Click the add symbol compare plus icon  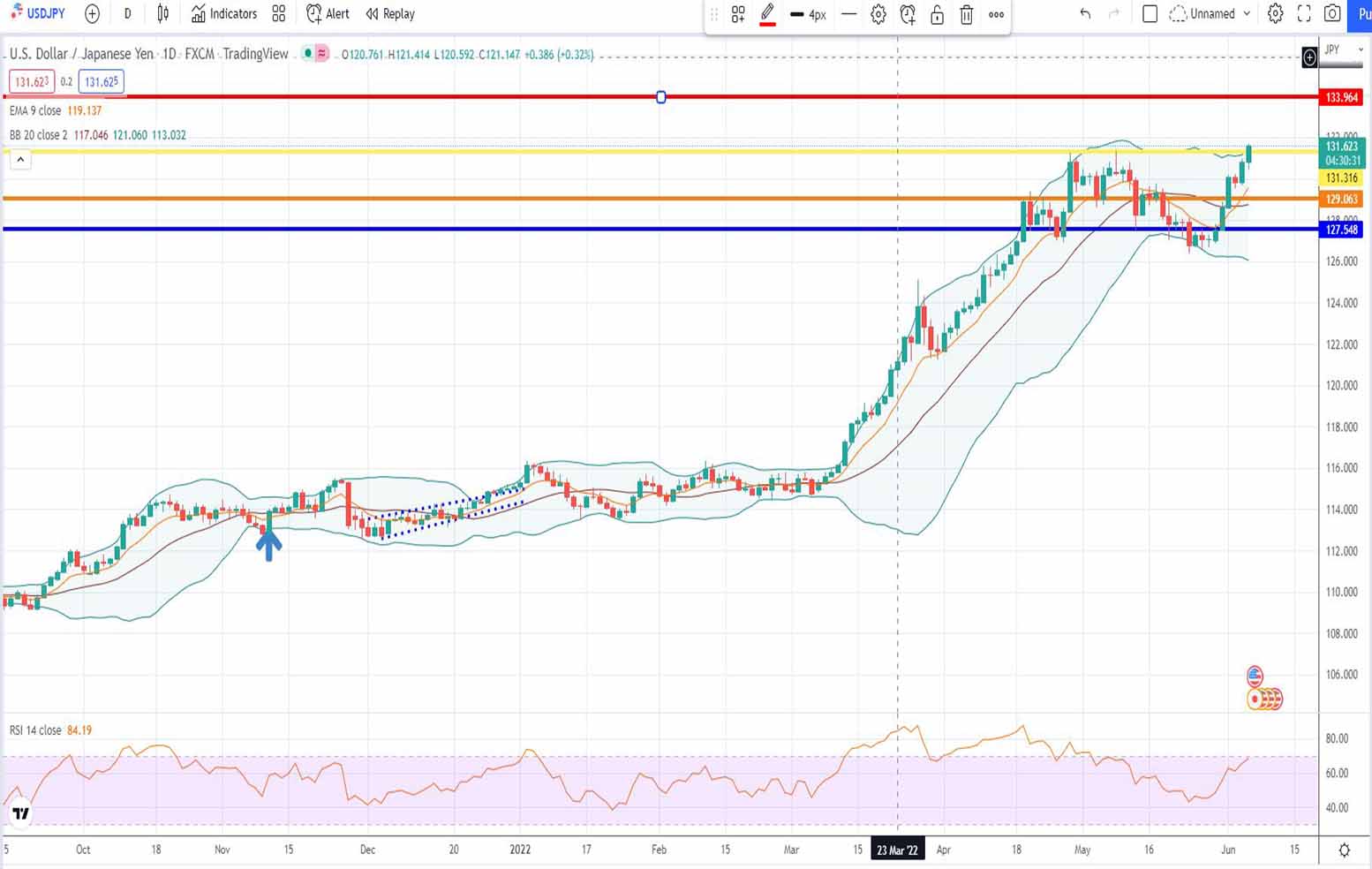pyautogui.click(x=92, y=14)
